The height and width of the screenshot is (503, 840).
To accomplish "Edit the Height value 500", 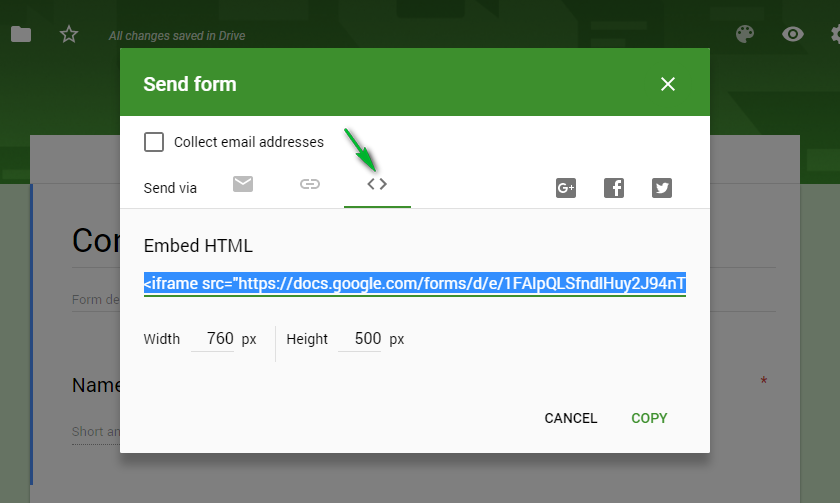I will pyautogui.click(x=360, y=339).
